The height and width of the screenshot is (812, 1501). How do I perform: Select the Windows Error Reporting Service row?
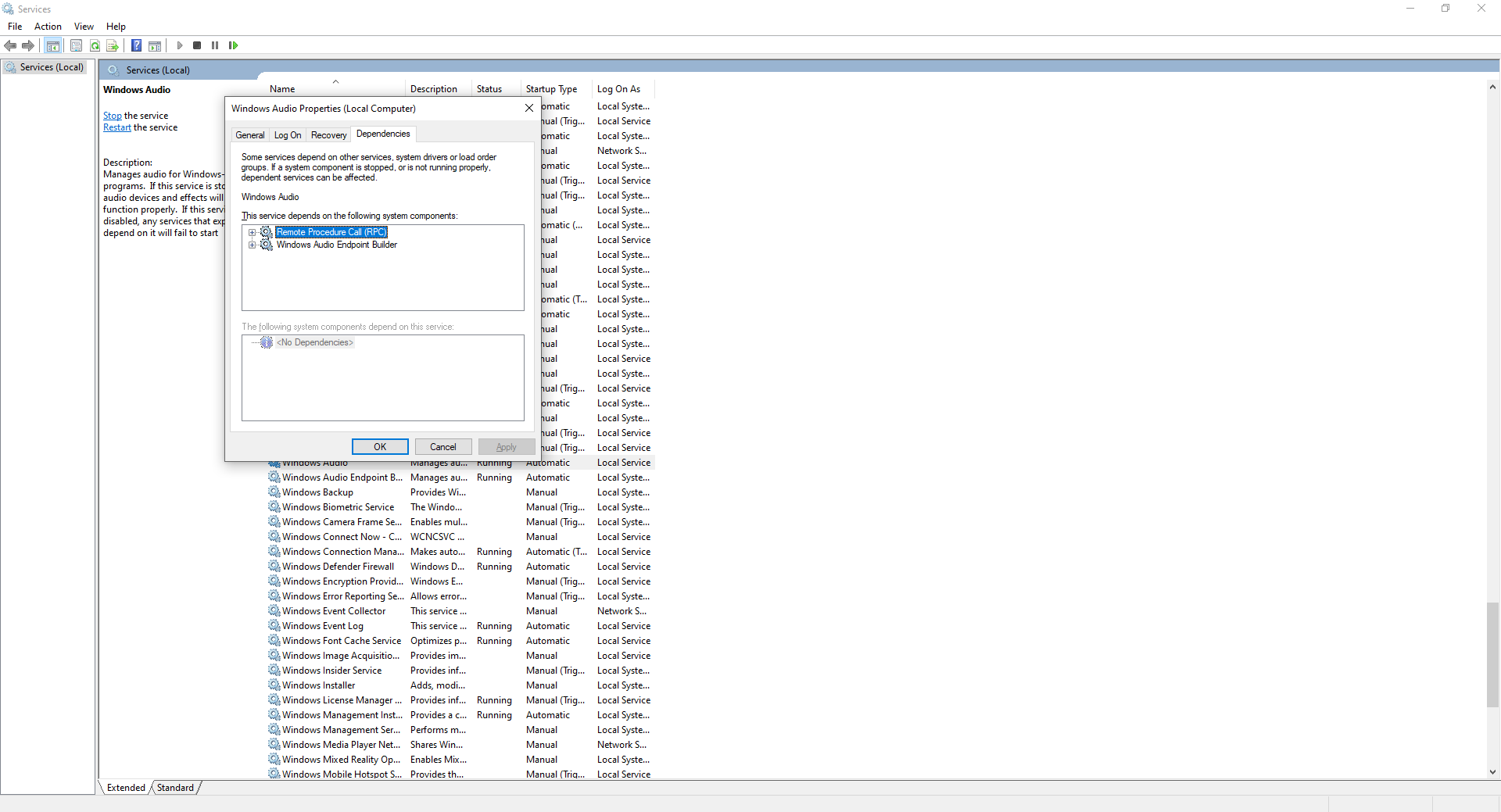(461, 596)
